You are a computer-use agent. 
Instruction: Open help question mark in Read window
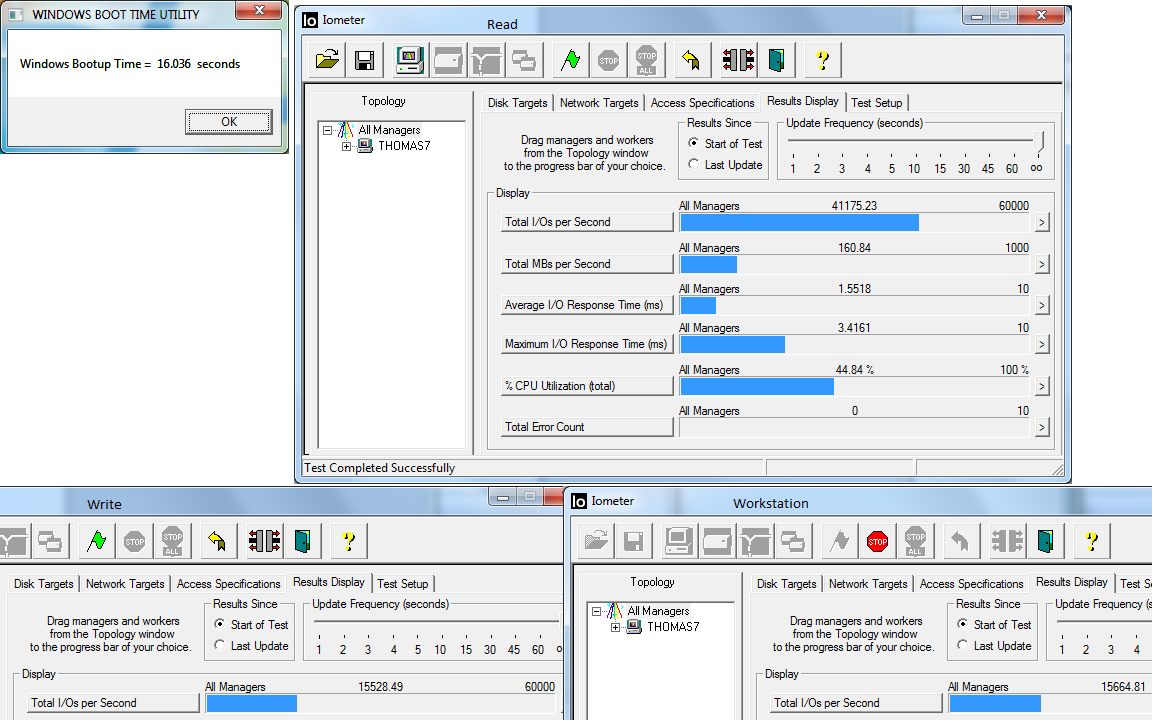point(823,60)
